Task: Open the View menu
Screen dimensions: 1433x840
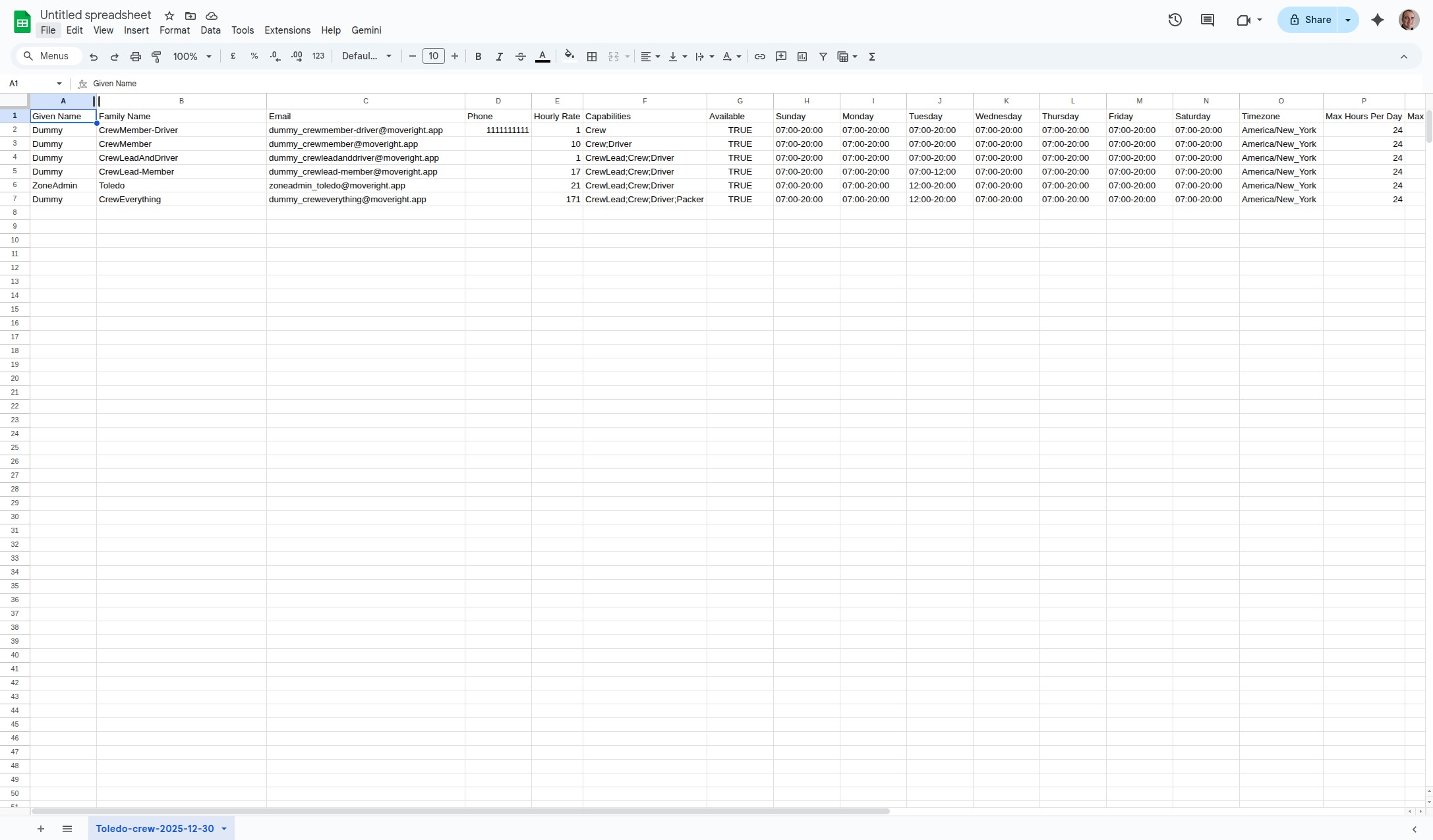Action: click(x=103, y=30)
